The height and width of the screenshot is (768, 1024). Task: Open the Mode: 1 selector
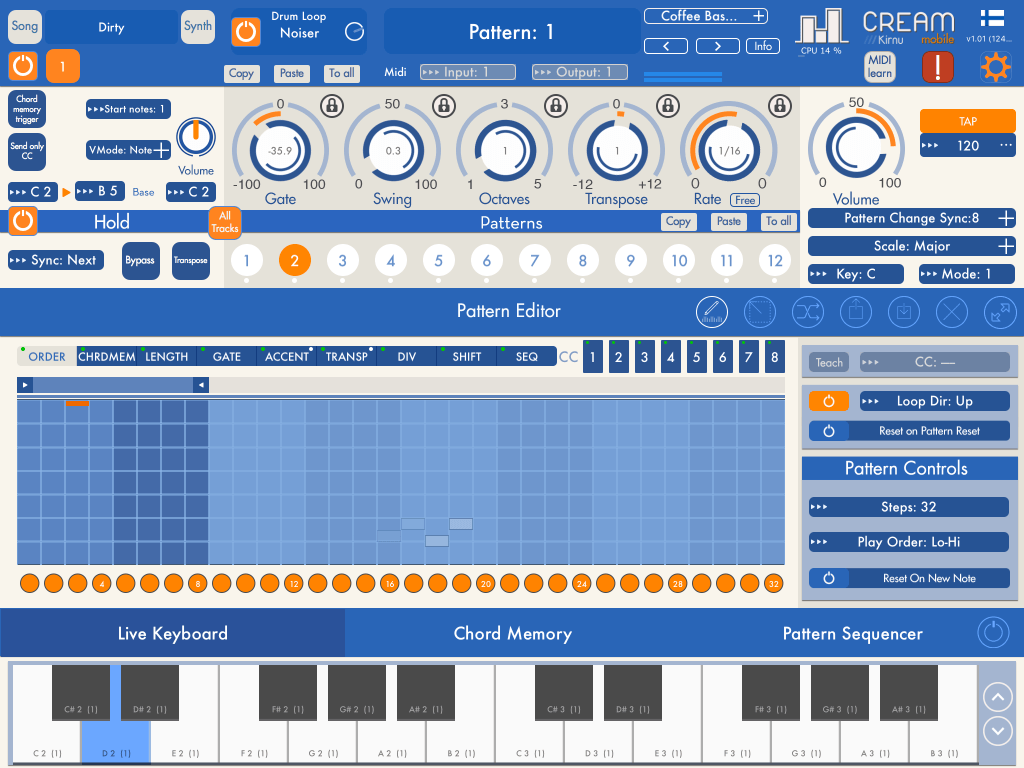(x=967, y=274)
